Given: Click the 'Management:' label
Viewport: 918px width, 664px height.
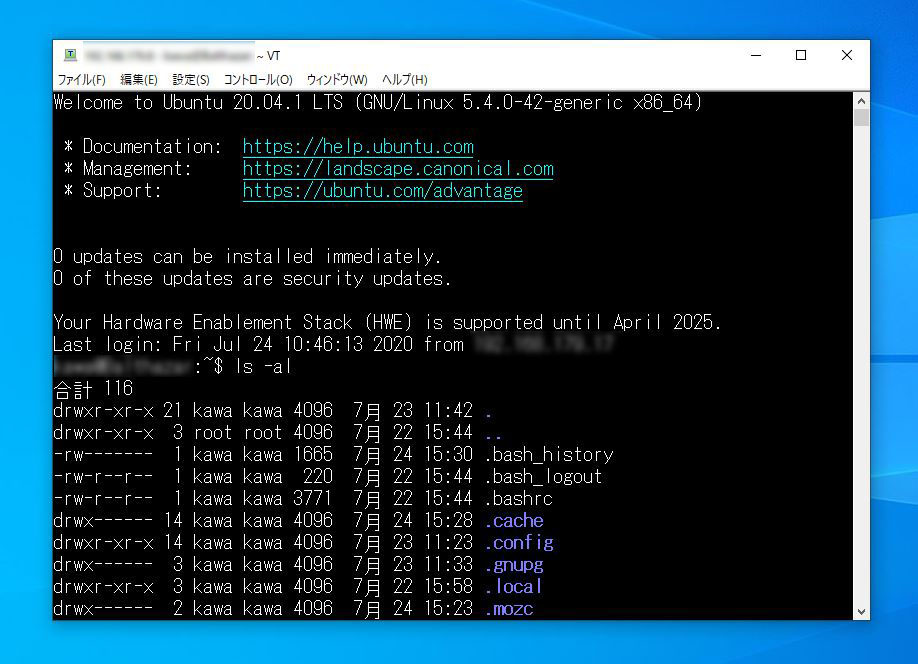Looking at the screenshot, I should pos(137,169).
